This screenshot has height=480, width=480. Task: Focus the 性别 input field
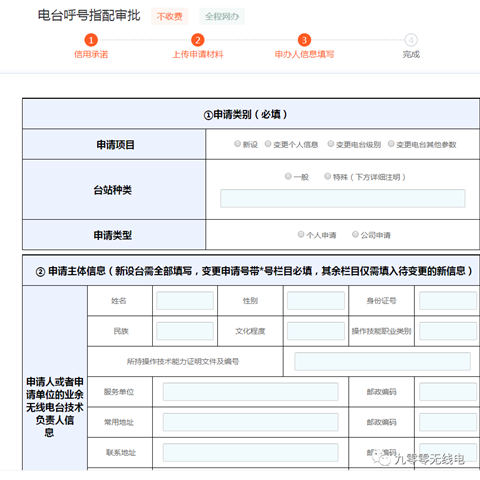pyautogui.click(x=316, y=301)
